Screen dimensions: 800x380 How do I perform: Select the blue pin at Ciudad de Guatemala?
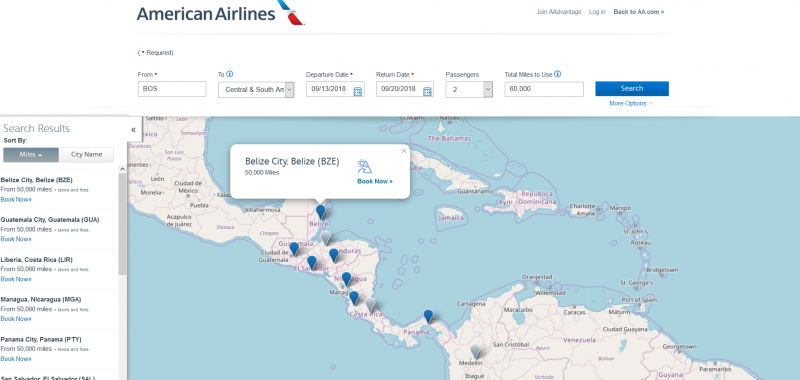click(x=294, y=249)
